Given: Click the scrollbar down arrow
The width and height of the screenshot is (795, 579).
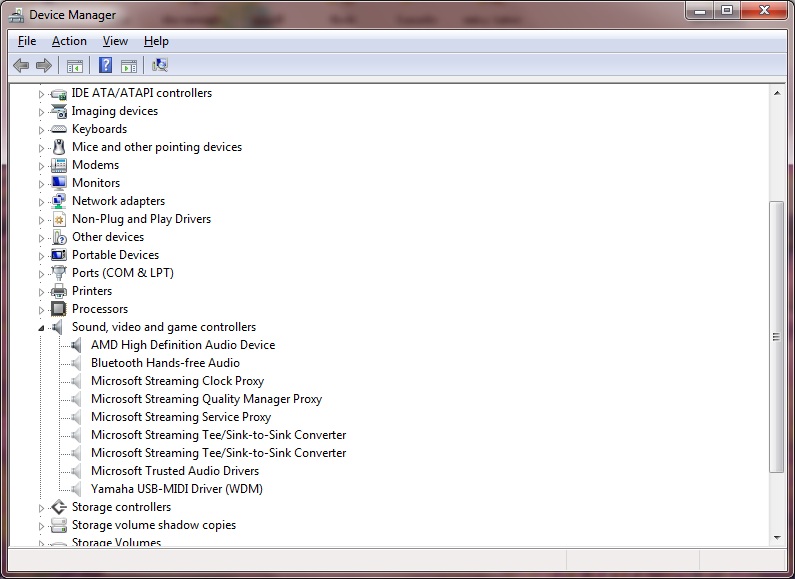Looking at the screenshot, I should click(x=777, y=538).
